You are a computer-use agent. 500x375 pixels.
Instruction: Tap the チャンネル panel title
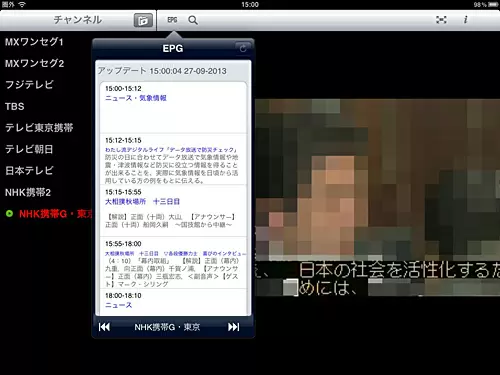(78, 20)
